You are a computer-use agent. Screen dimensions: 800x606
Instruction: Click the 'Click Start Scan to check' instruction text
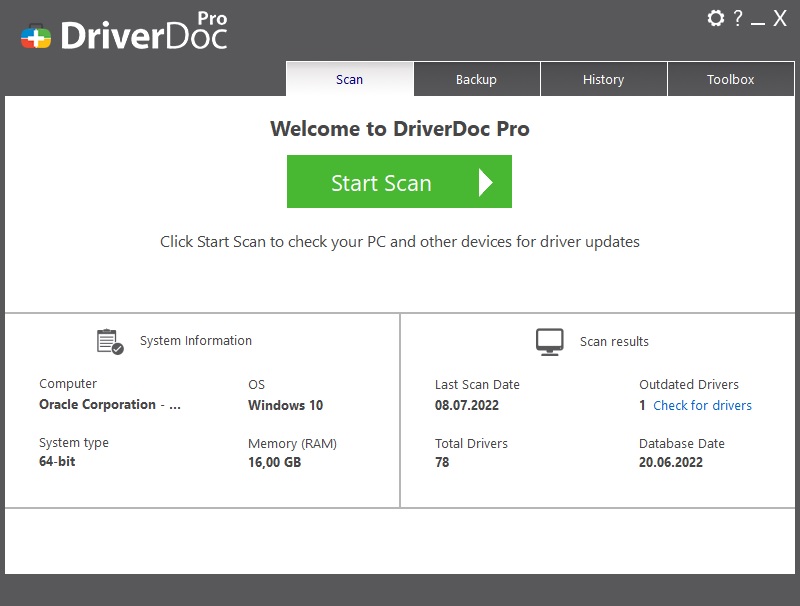[x=400, y=242]
